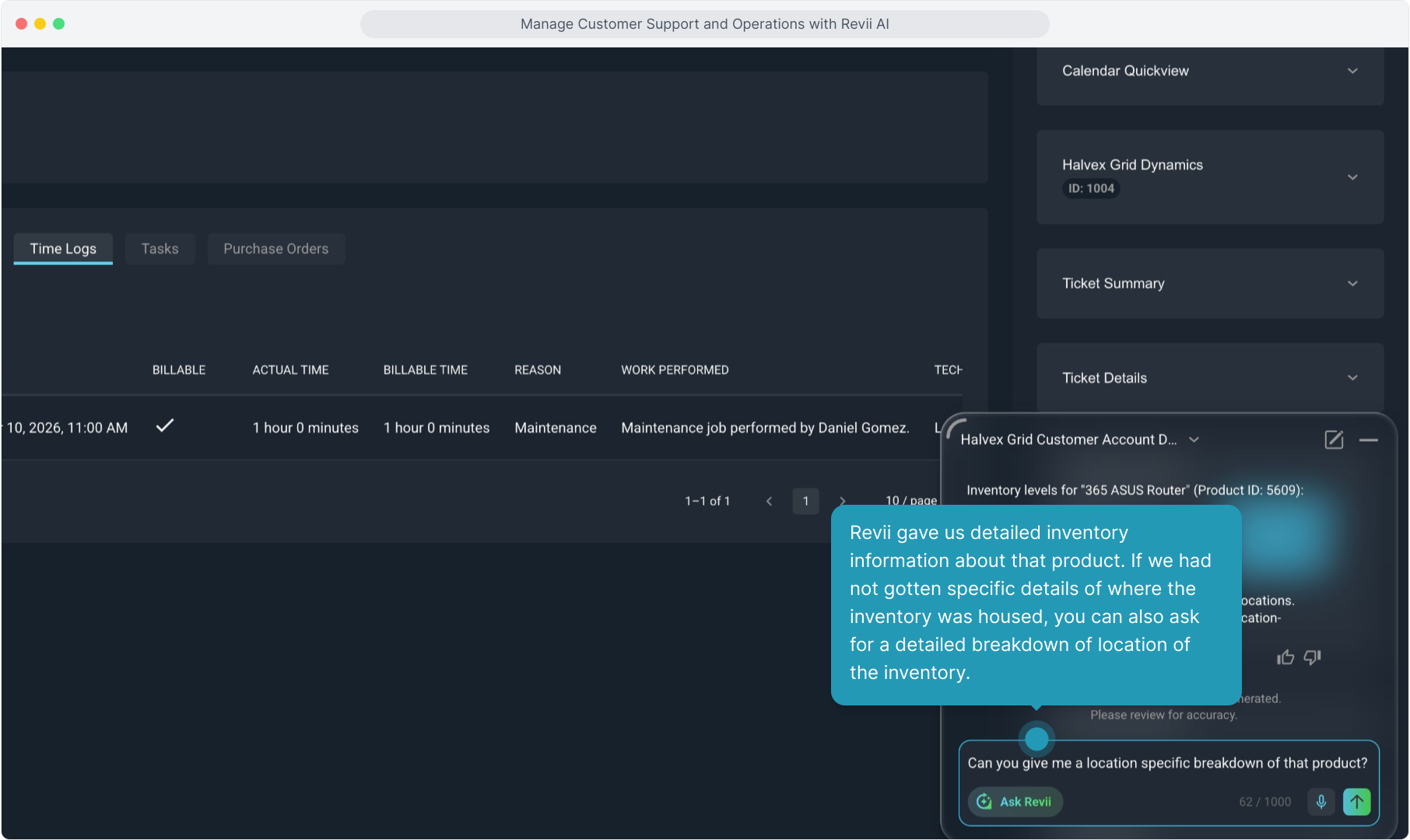The height and width of the screenshot is (840, 1410).
Task: Switch to the Time Logs tab
Action: point(63,249)
